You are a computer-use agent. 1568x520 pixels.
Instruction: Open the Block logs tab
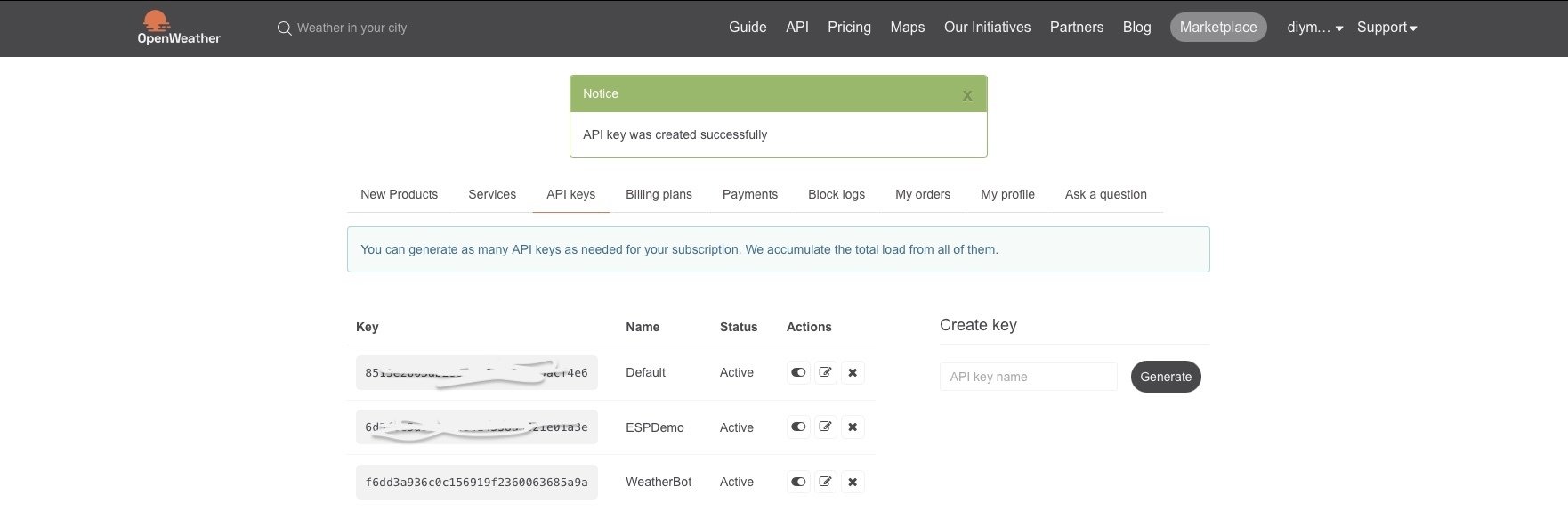836,194
